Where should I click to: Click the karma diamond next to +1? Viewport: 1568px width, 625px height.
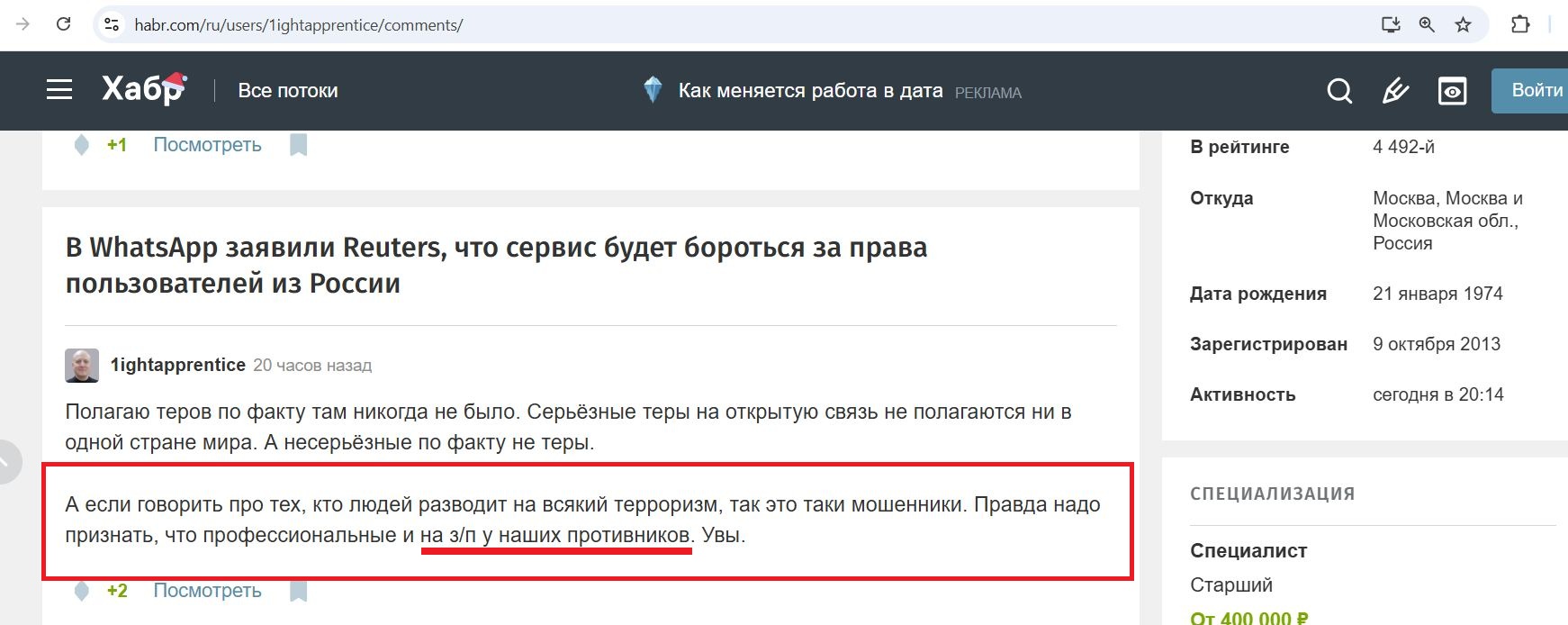pos(81,145)
